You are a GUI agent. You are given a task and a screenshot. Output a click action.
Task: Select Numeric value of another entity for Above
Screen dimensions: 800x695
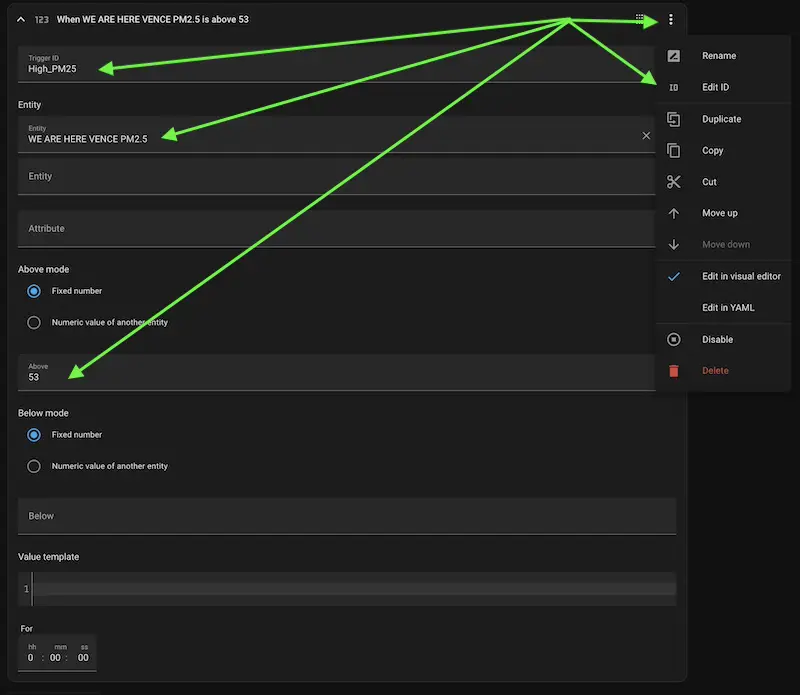34,323
